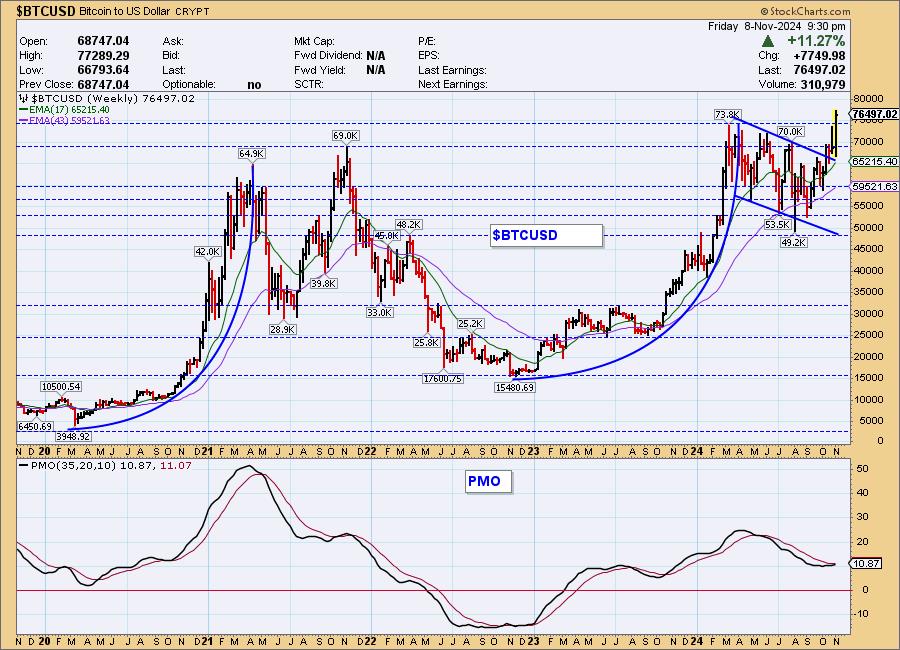This screenshot has height=650, width=900.
Task: Click the "25.8K" price label
Action: coord(426,342)
